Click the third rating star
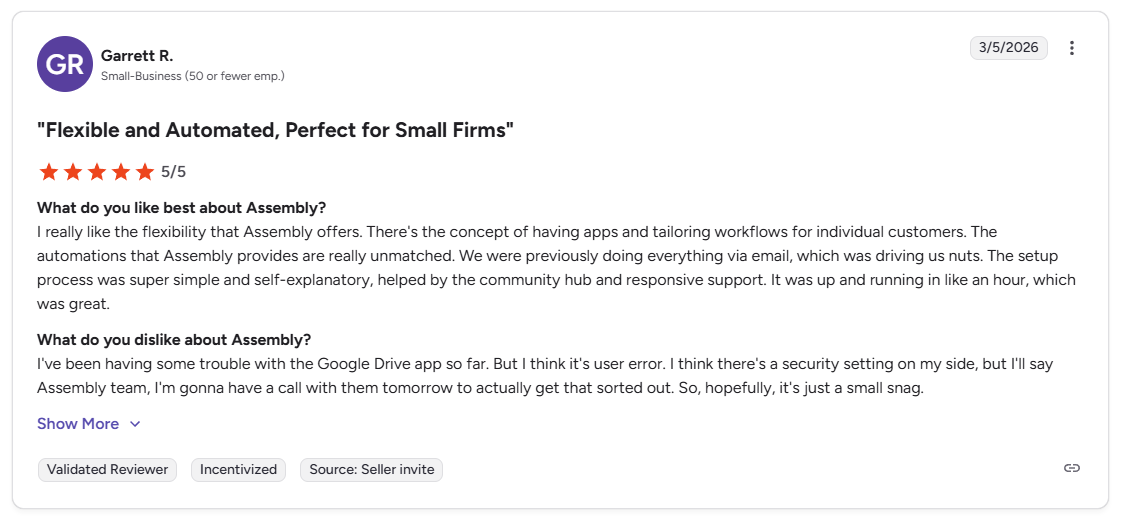 point(96,172)
